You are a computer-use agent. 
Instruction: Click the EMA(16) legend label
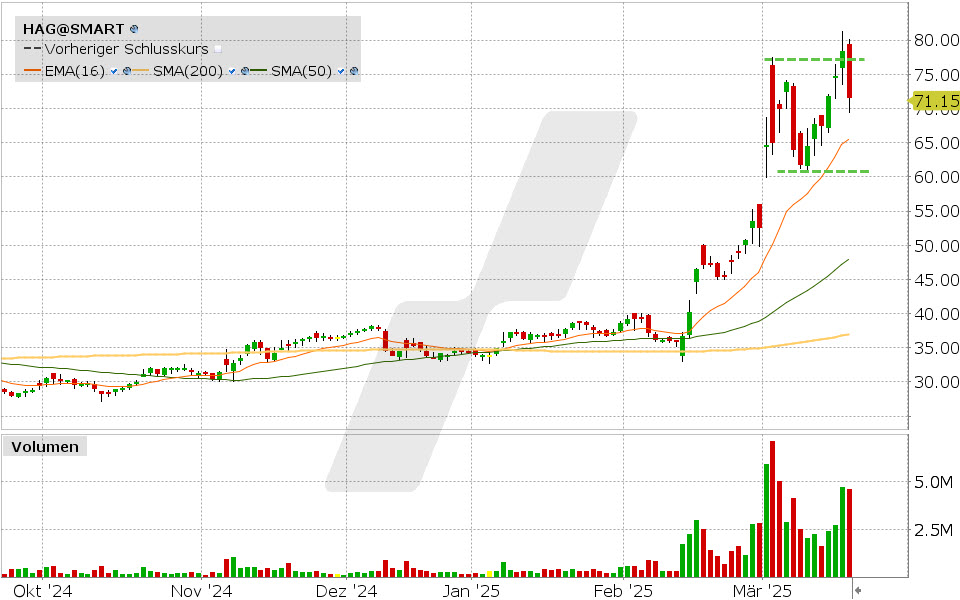[x=75, y=71]
